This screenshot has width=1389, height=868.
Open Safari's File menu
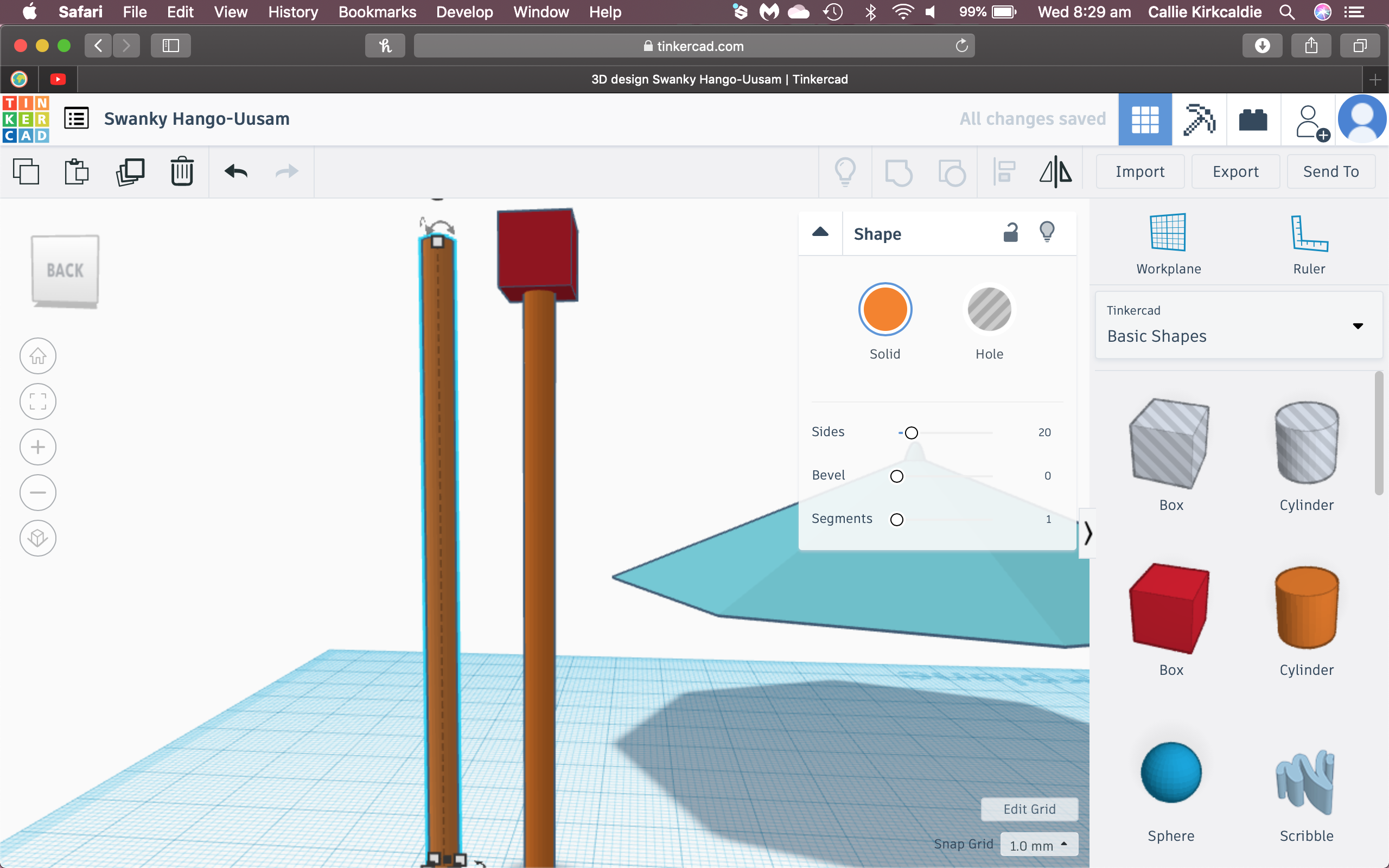pyautogui.click(x=135, y=12)
